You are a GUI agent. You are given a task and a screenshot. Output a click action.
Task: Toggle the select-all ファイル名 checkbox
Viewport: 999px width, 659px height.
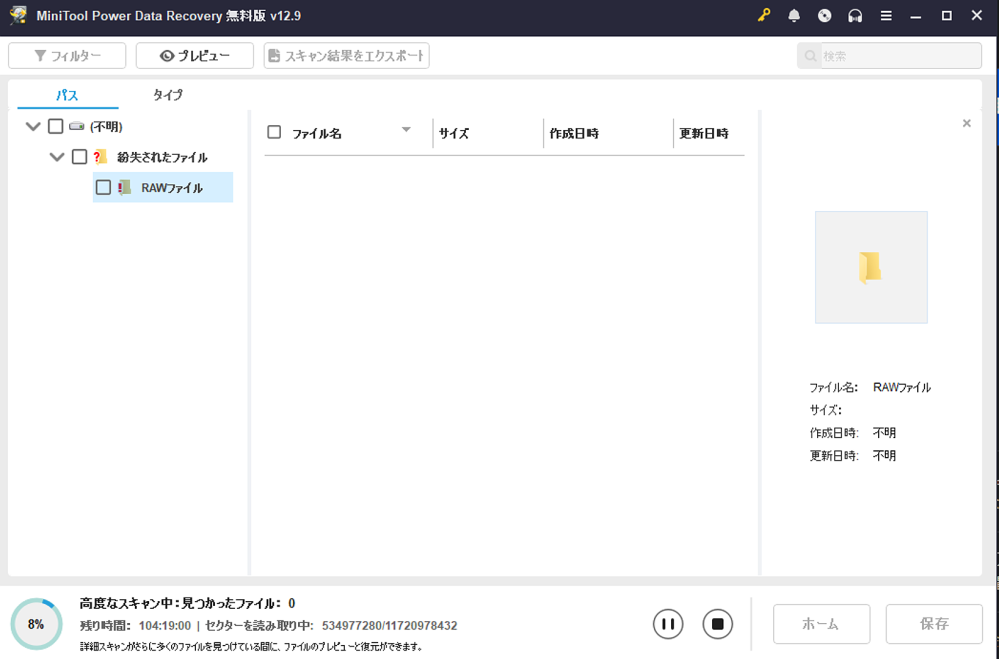274,133
